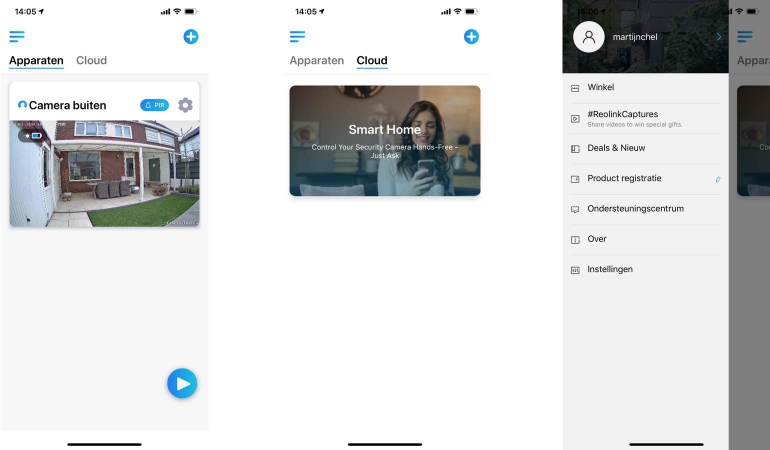Expand profile via chevron next to martijnchel
This screenshot has width=770, height=450.
coord(718,37)
